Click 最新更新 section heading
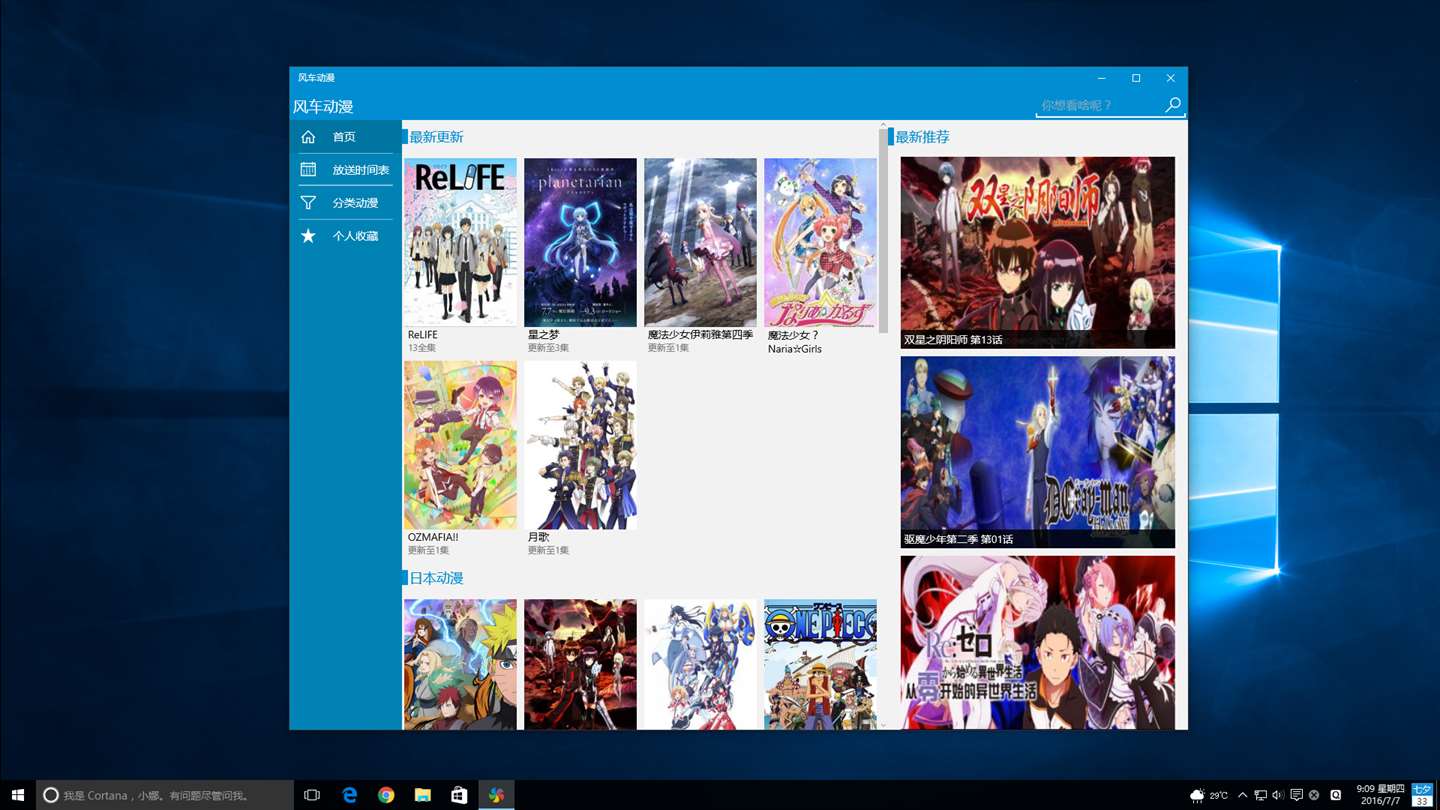The image size is (1440, 810). [436, 137]
